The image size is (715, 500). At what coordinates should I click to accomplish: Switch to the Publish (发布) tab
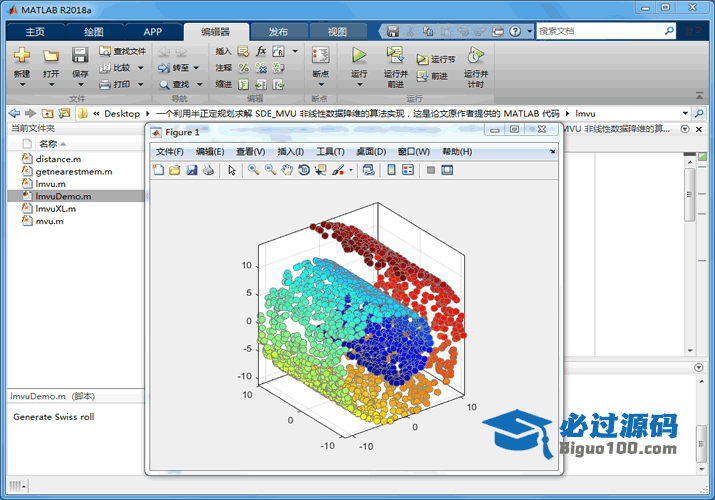278,32
